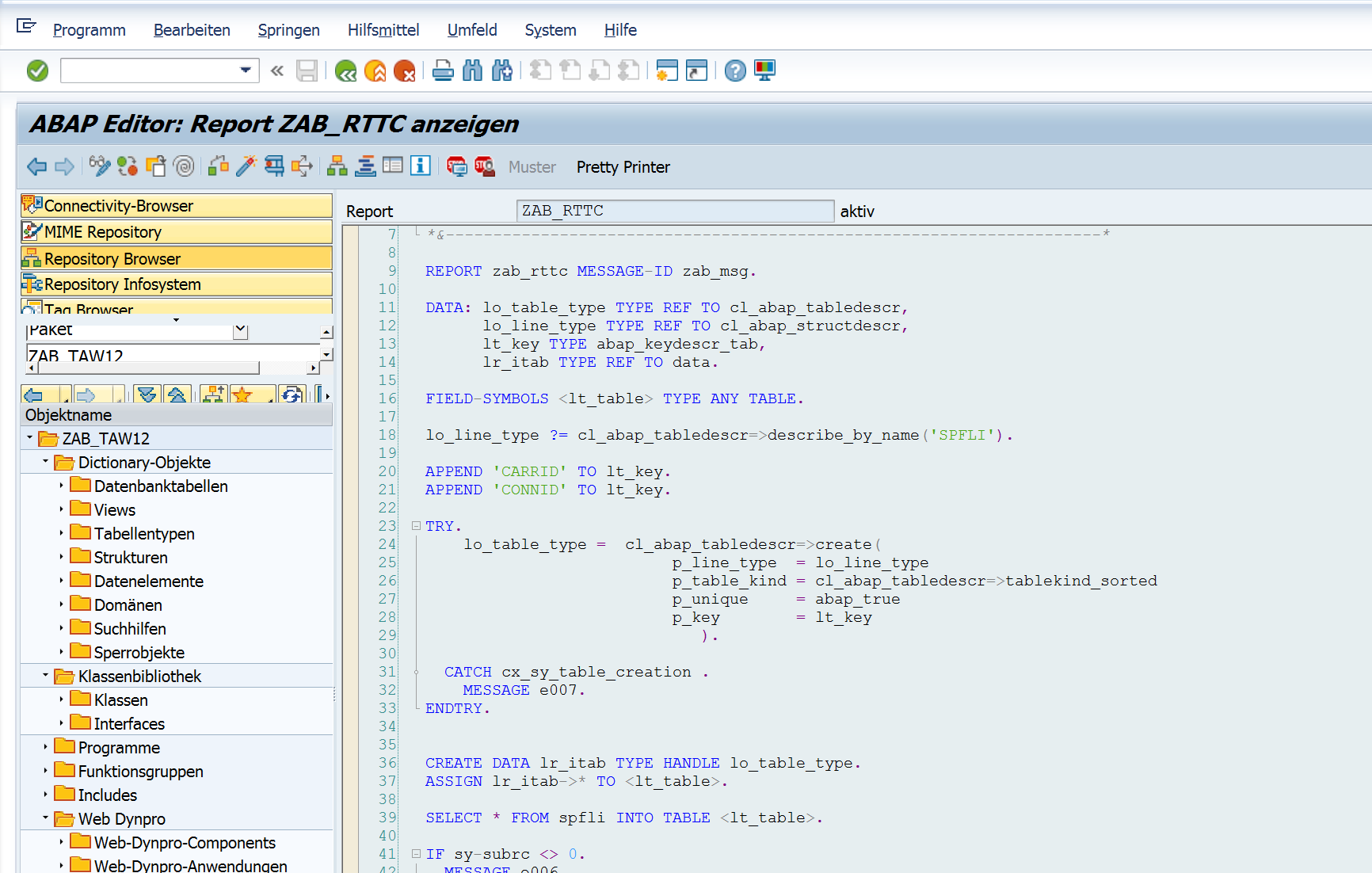
Task: Click the Active/Inactive toggle icon
Action: 127,166
